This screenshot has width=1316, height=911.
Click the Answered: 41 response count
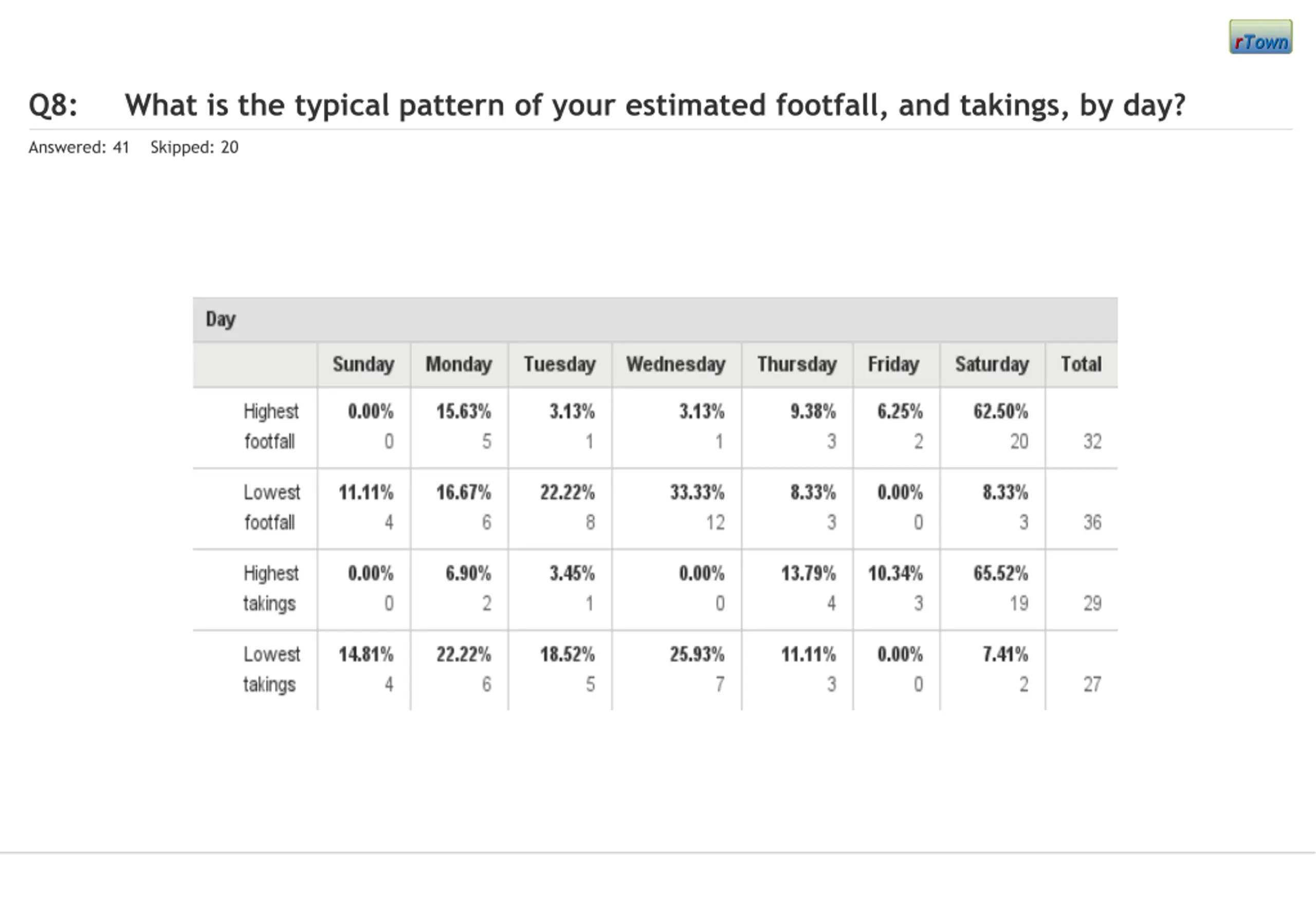tap(79, 148)
